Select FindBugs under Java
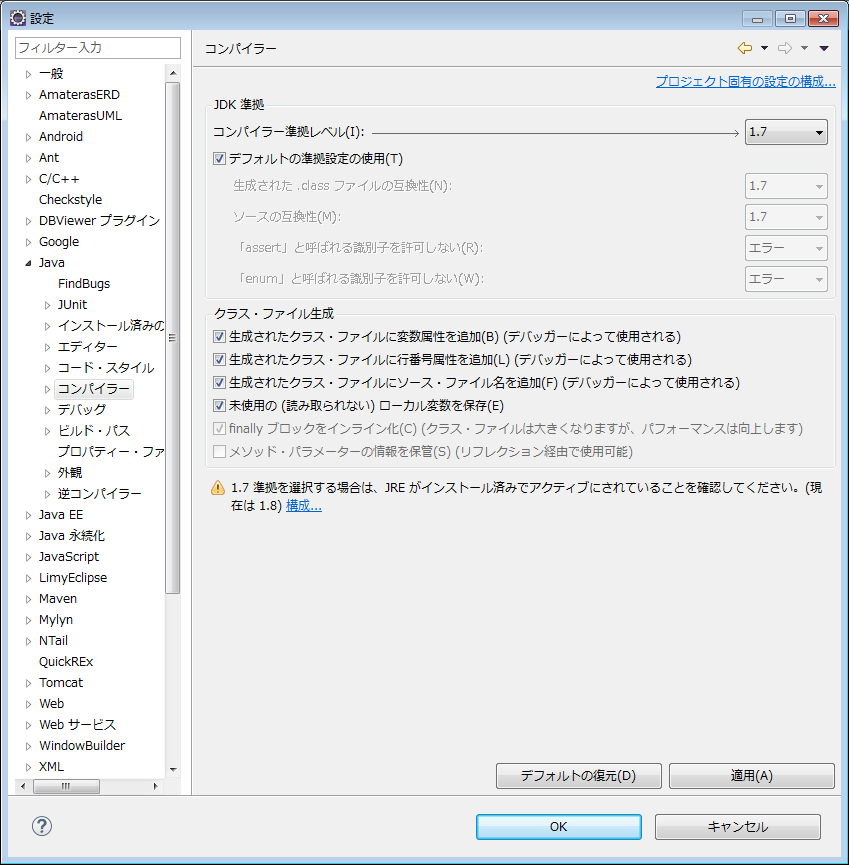Viewport: 849px width, 865px height. click(84, 284)
